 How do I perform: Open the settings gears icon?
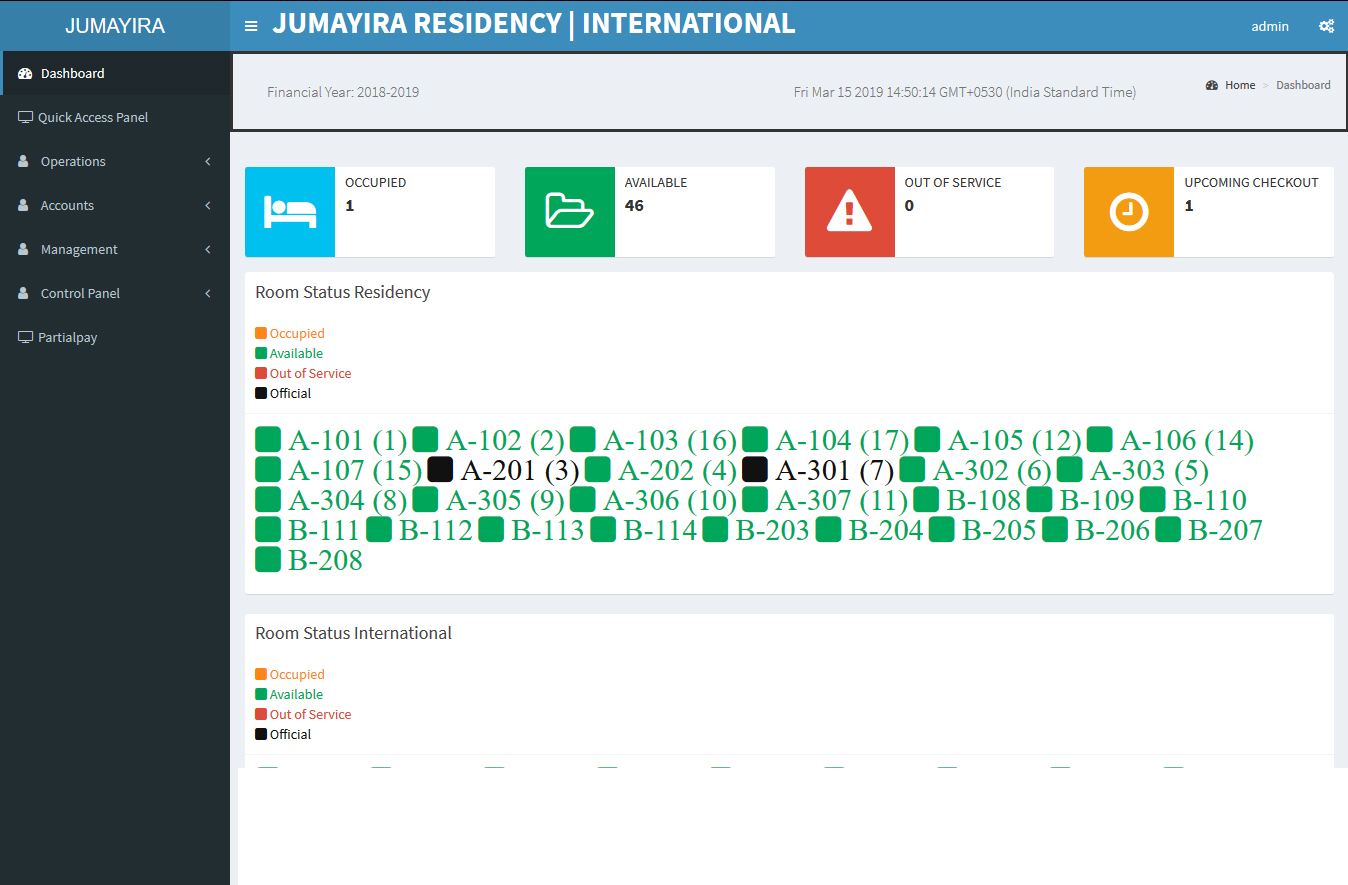coord(1326,26)
